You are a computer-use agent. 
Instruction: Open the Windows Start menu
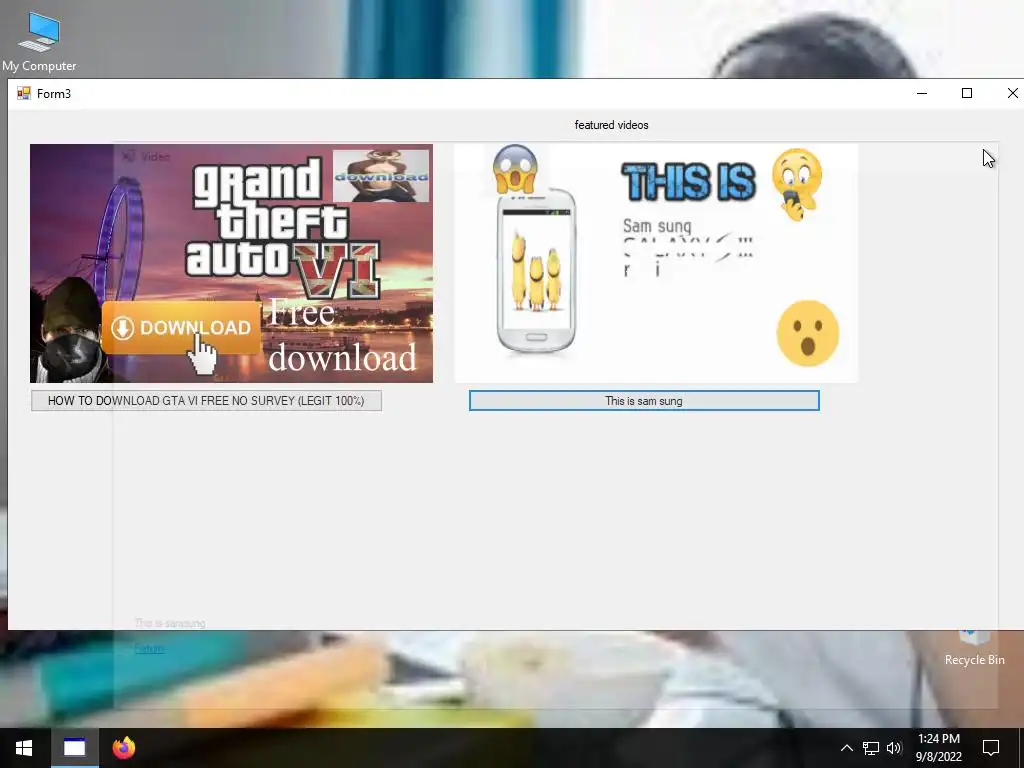(24, 748)
